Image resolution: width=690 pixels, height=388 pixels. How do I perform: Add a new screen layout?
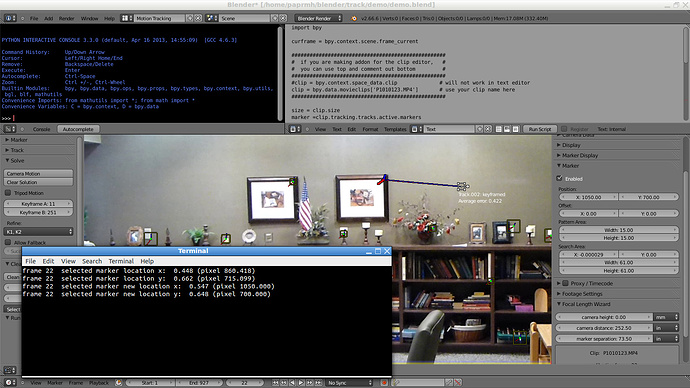tap(190, 18)
